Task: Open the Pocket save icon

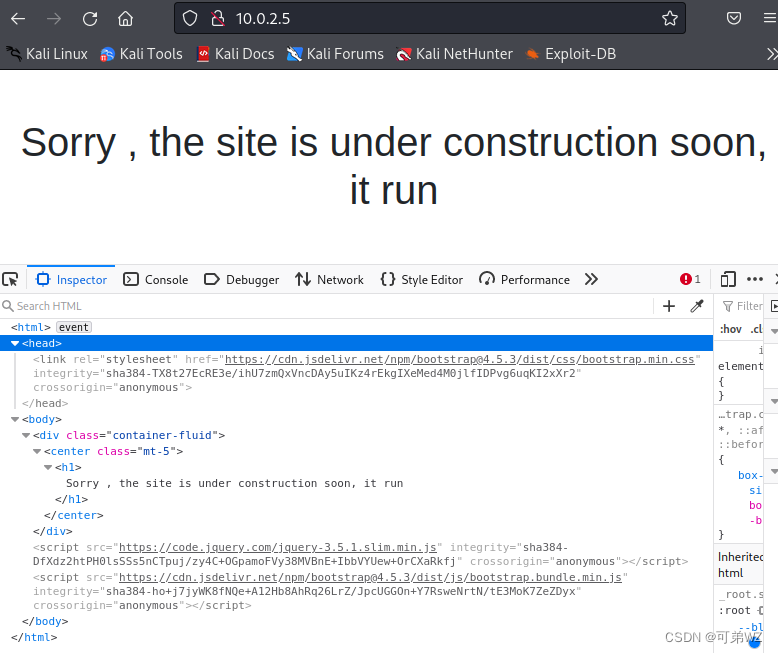Action: click(733, 19)
